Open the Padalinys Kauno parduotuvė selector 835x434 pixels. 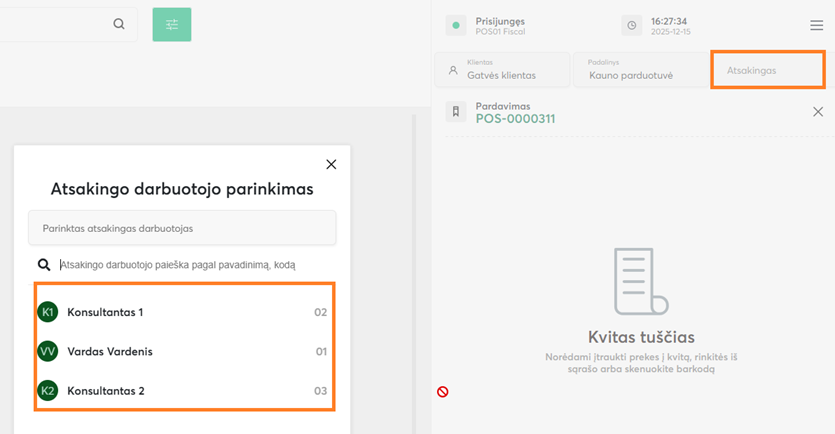point(640,70)
